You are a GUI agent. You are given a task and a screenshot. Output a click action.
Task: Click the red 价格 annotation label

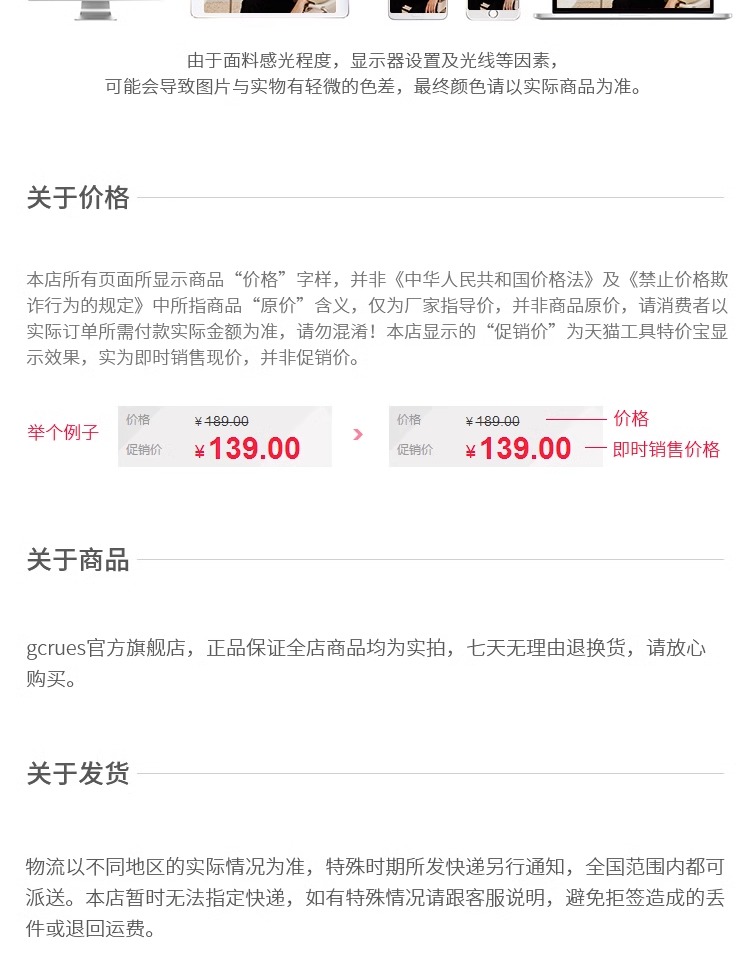[x=631, y=419]
